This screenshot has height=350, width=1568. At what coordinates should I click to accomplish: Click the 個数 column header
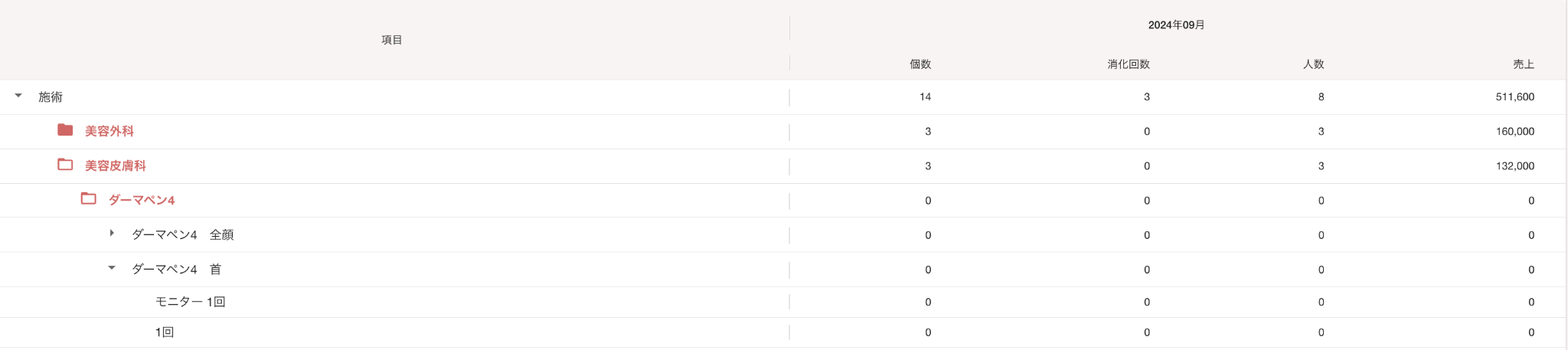pyautogui.click(x=920, y=64)
